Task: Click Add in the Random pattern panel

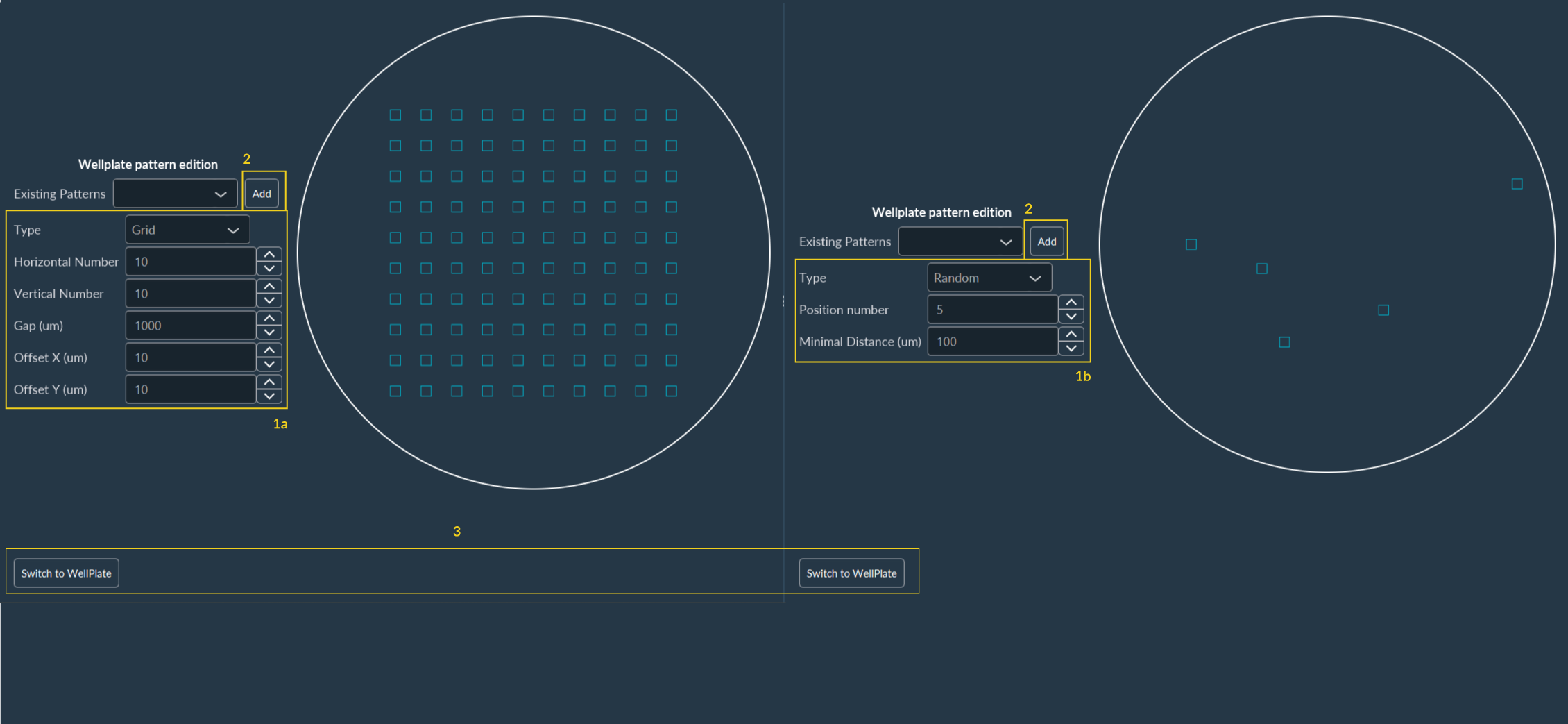Action: click(1046, 241)
